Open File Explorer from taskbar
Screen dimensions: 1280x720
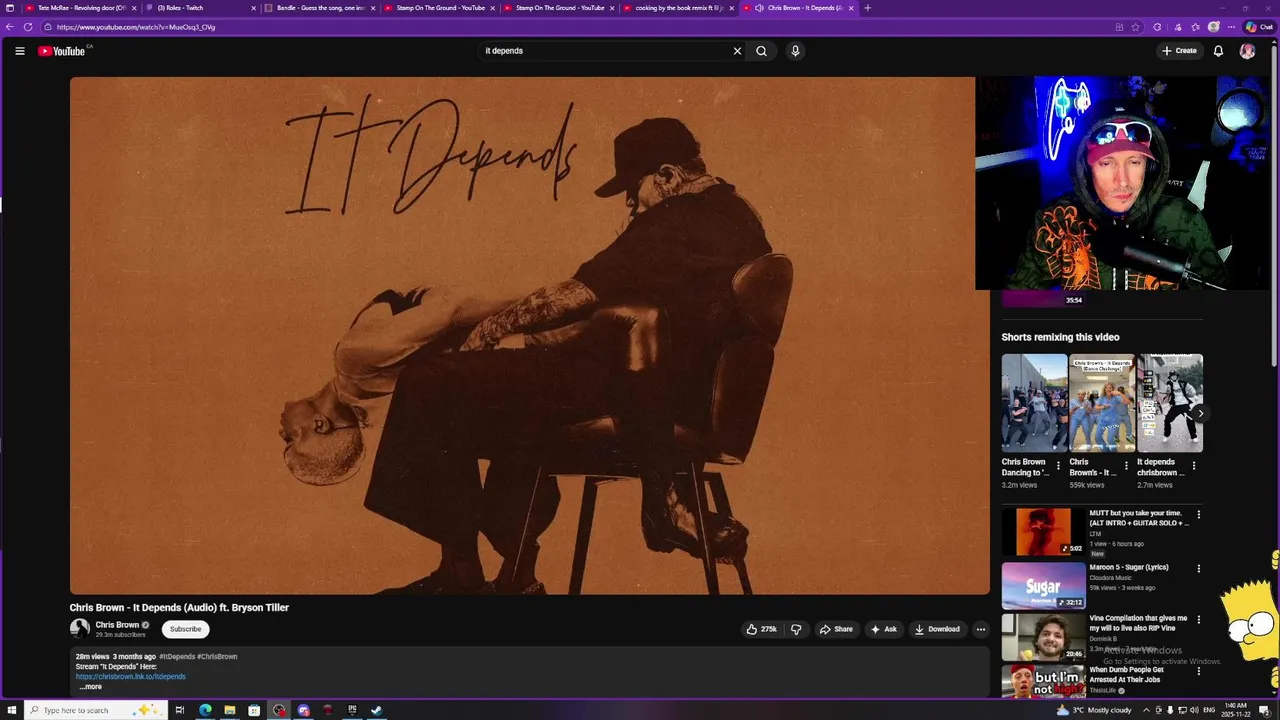[229, 710]
